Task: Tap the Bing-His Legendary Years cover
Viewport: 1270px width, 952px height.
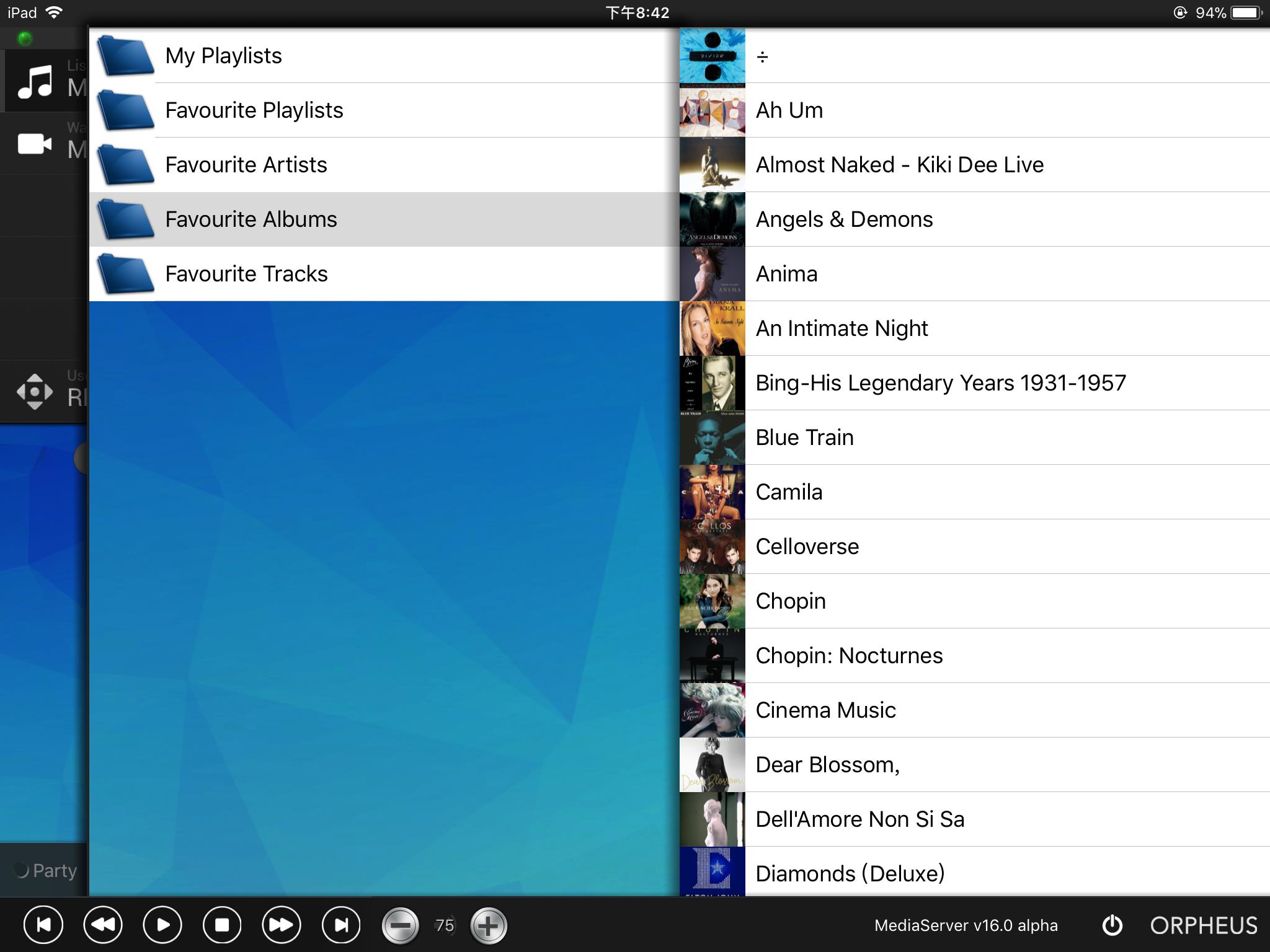Action: 713,383
